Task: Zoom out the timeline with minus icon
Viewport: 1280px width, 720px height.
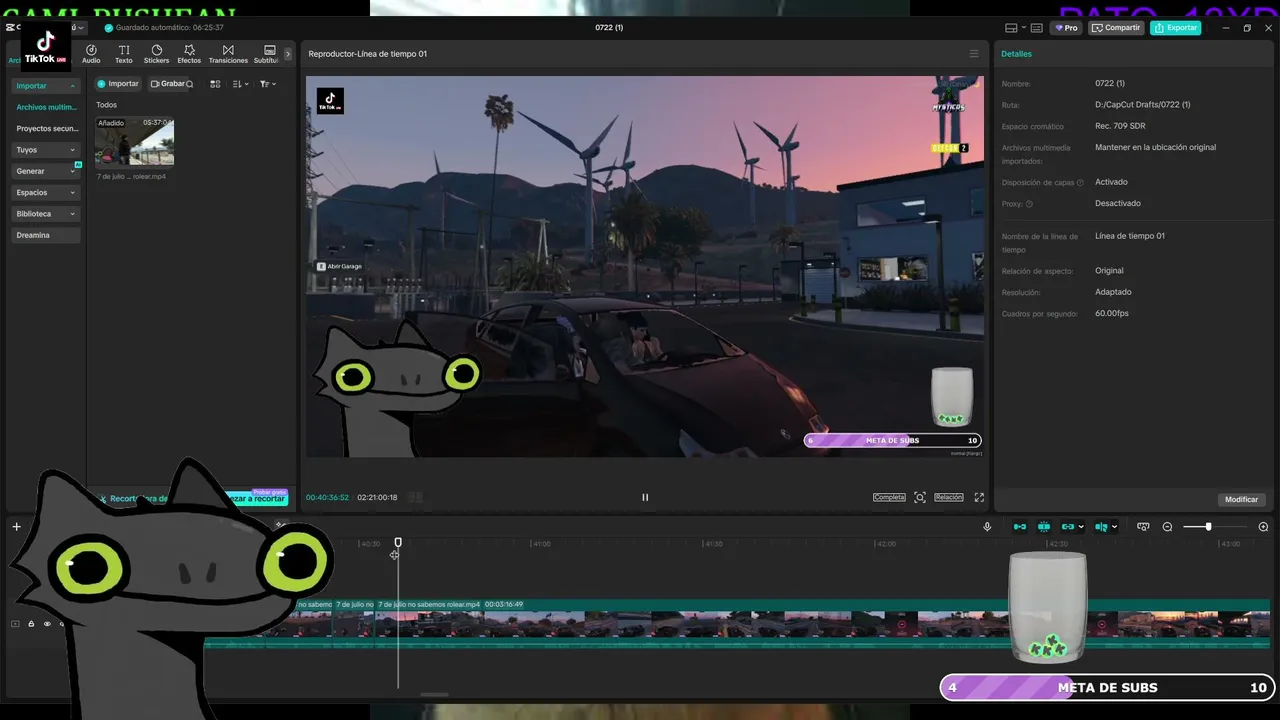Action: pyautogui.click(x=1167, y=527)
